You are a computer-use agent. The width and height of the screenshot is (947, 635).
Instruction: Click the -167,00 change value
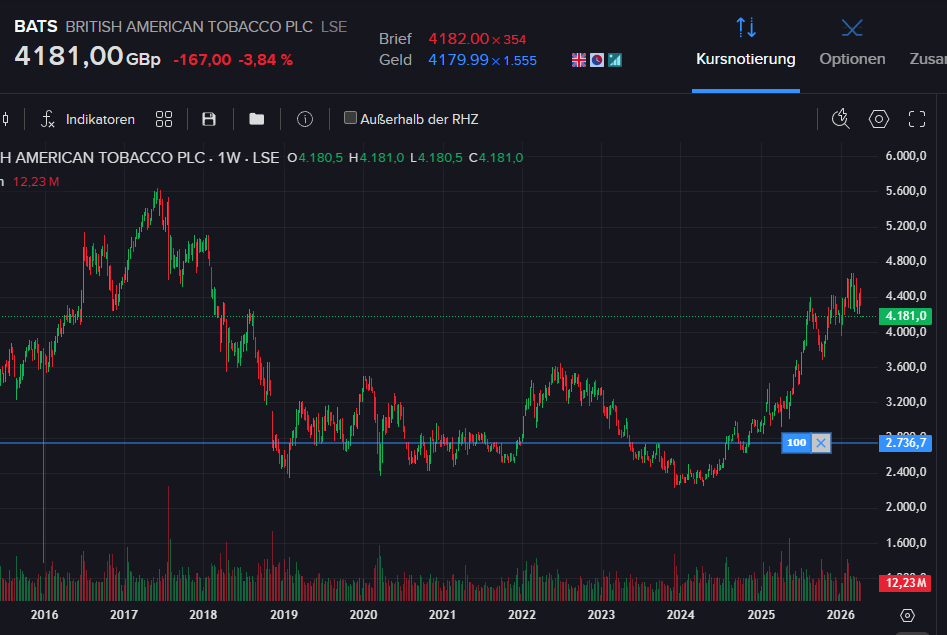(x=202, y=60)
